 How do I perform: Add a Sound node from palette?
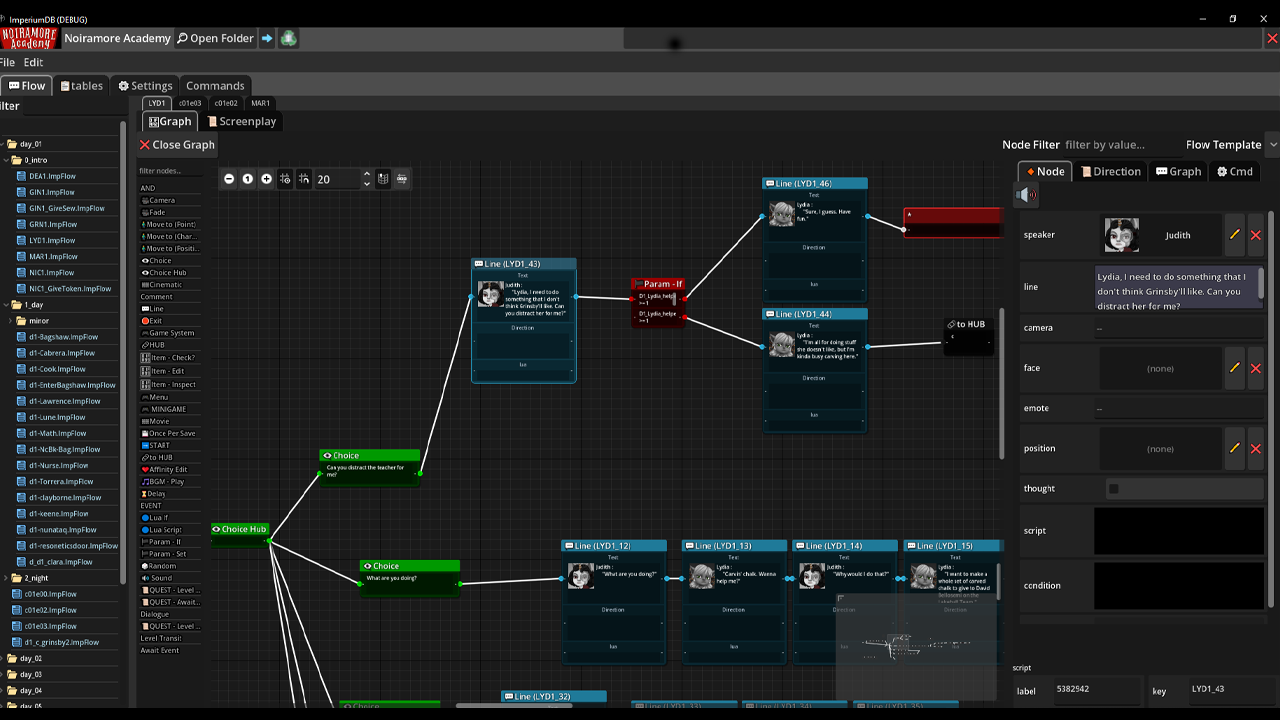tap(169, 578)
